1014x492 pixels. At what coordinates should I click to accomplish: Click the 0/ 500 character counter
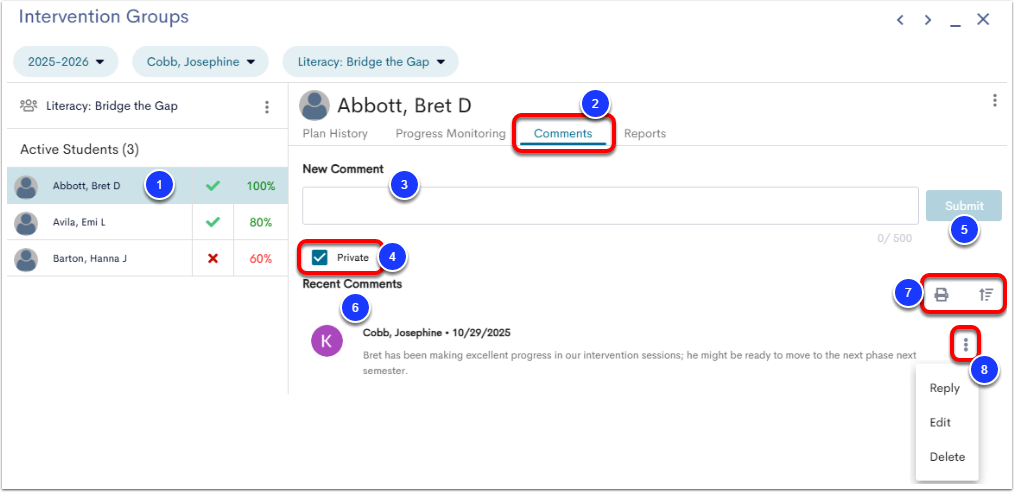pos(894,239)
